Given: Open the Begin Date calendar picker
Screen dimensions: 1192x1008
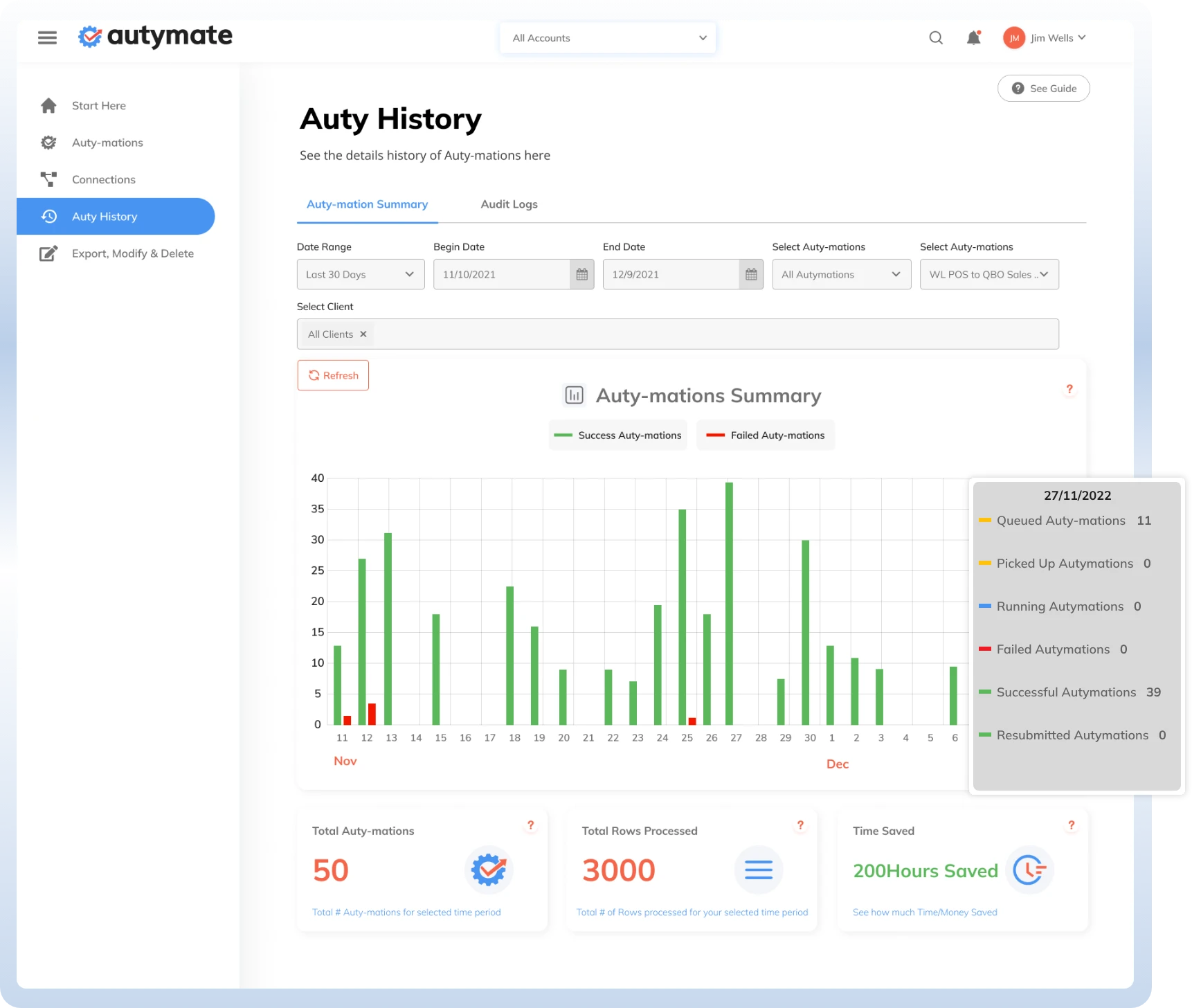Looking at the screenshot, I should click(x=581, y=274).
